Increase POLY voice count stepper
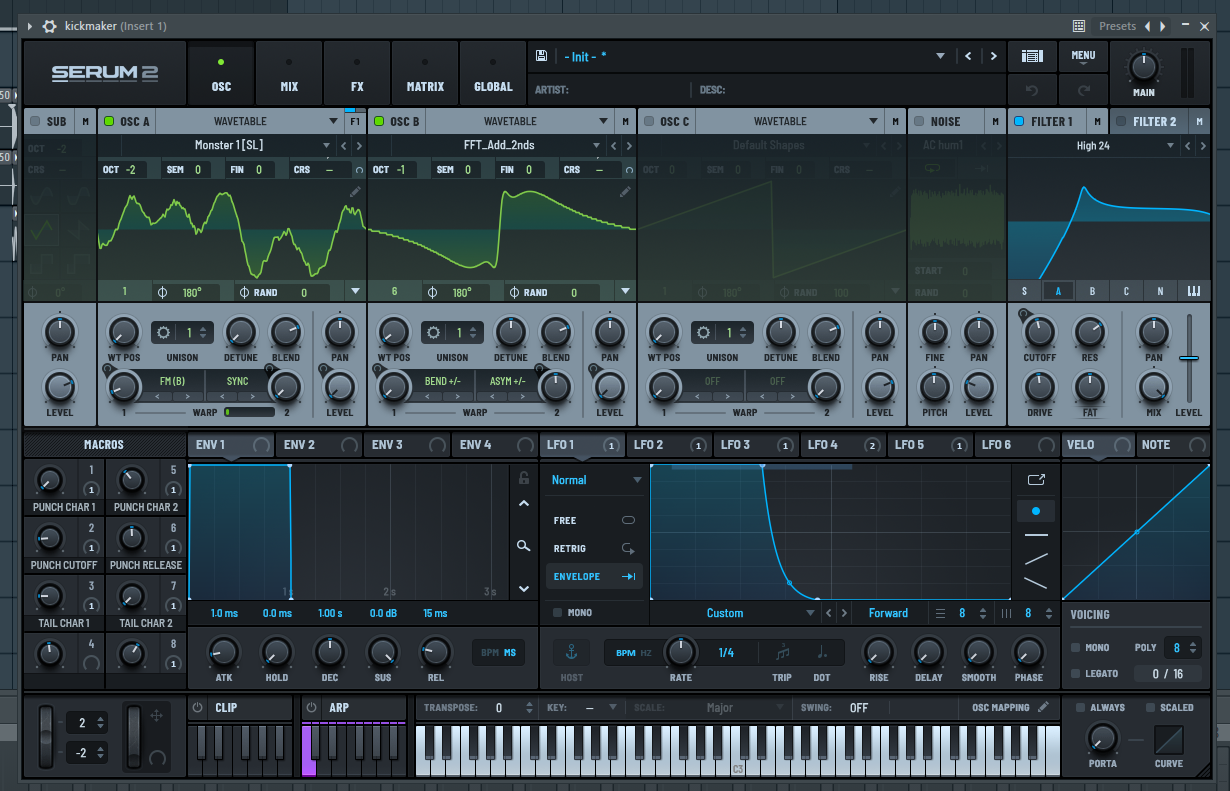1230x791 pixels. pos(1194,644)
